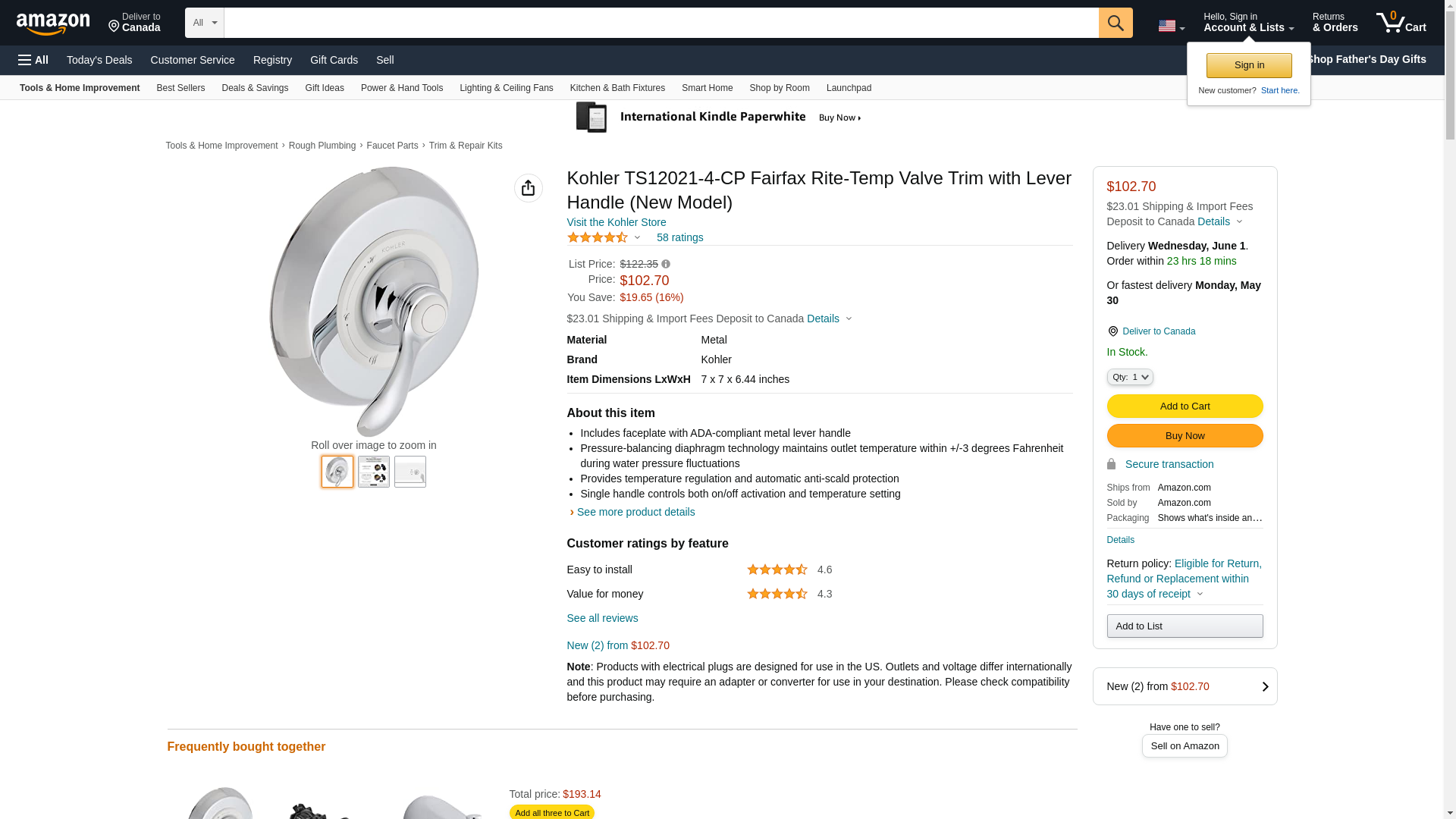This screenshot has height=819, width=1456.
Task: Click the Amazon logo
Action: click(x=53, y=24)
